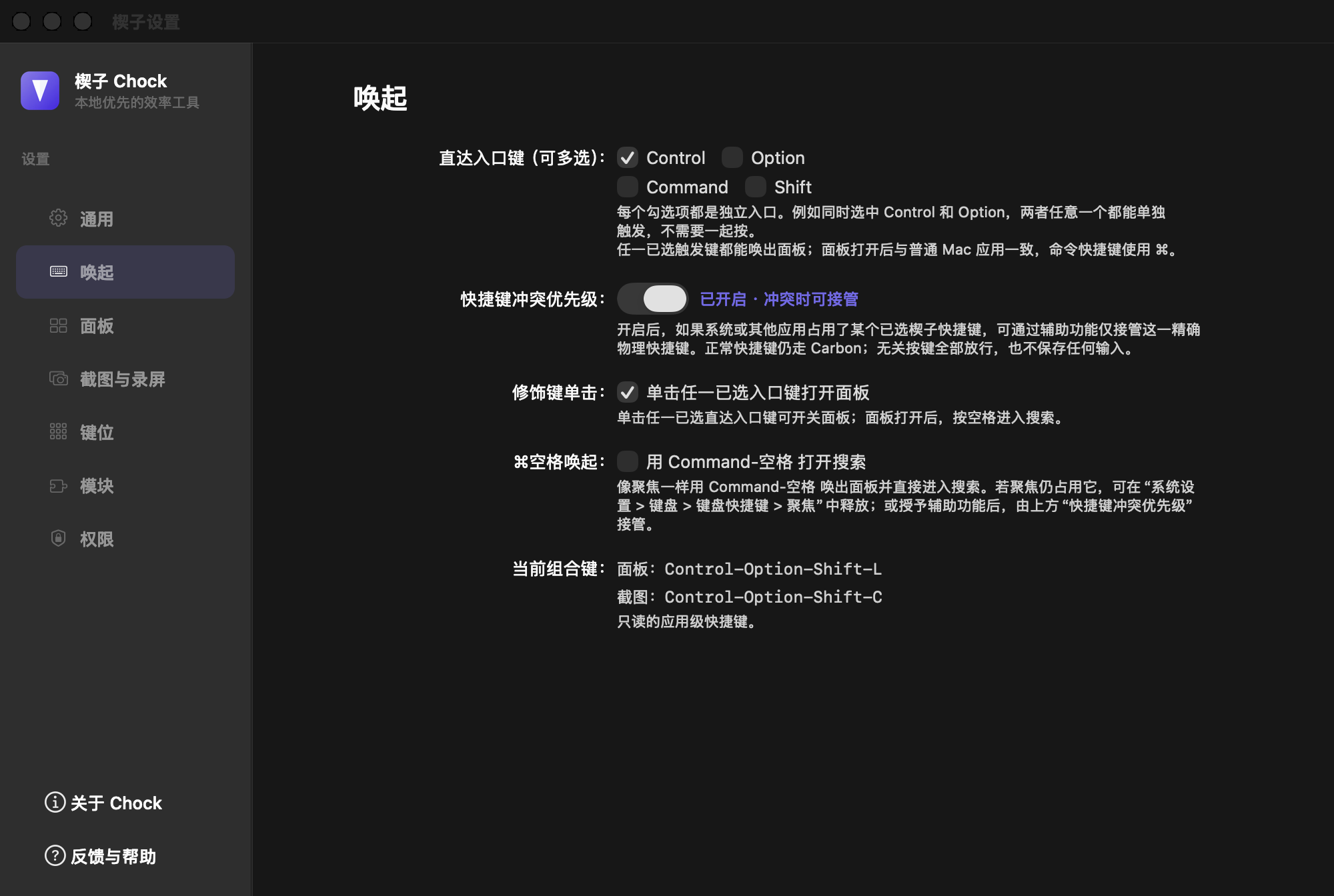Click the ⌘空格唤起 label
Viewport: 1334px width, 896px height.
pyautogui.click(x=559, y=462)
